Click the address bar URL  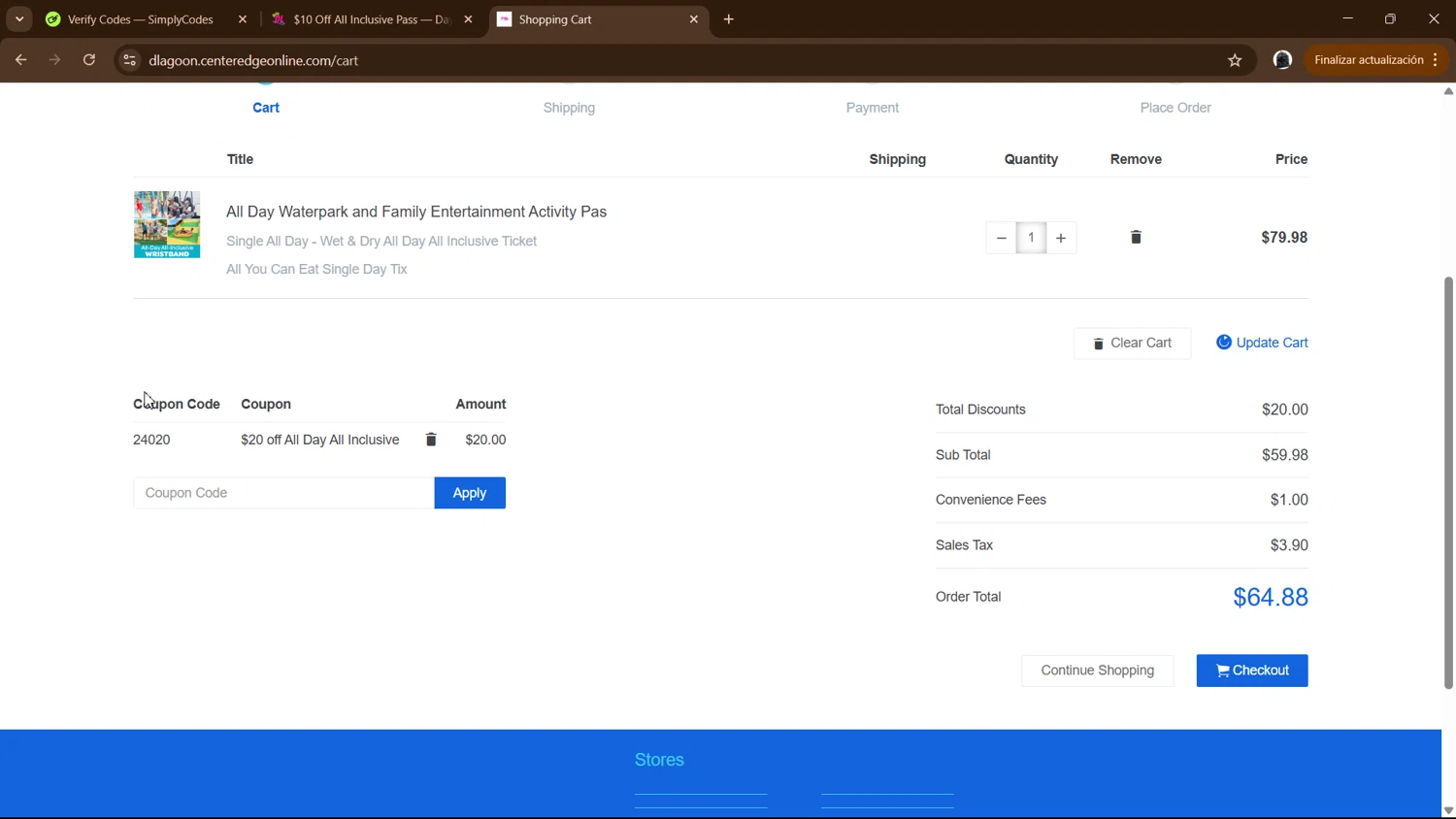pos(253,60)
